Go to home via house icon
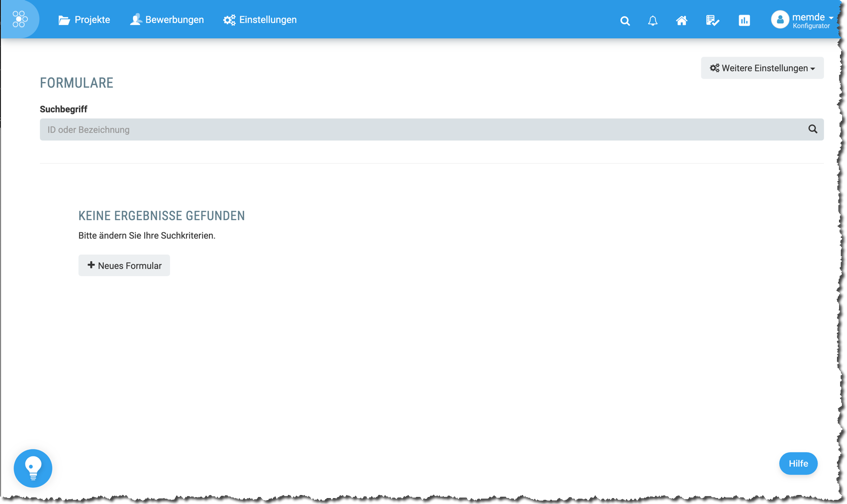Screen dimensions: 847x504 pyautogui.click(x=682, y=21)
